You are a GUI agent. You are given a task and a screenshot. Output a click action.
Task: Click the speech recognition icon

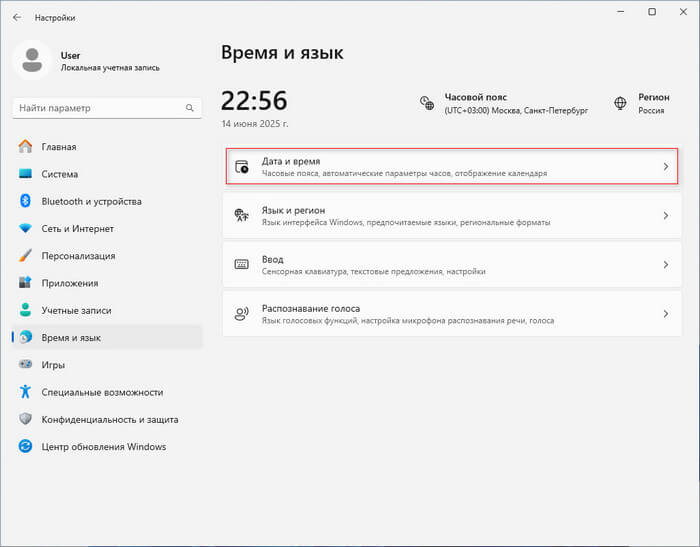(241, 314)
